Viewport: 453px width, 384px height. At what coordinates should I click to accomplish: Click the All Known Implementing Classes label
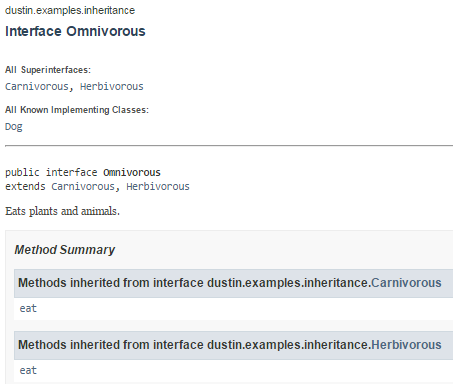point(77,110)
